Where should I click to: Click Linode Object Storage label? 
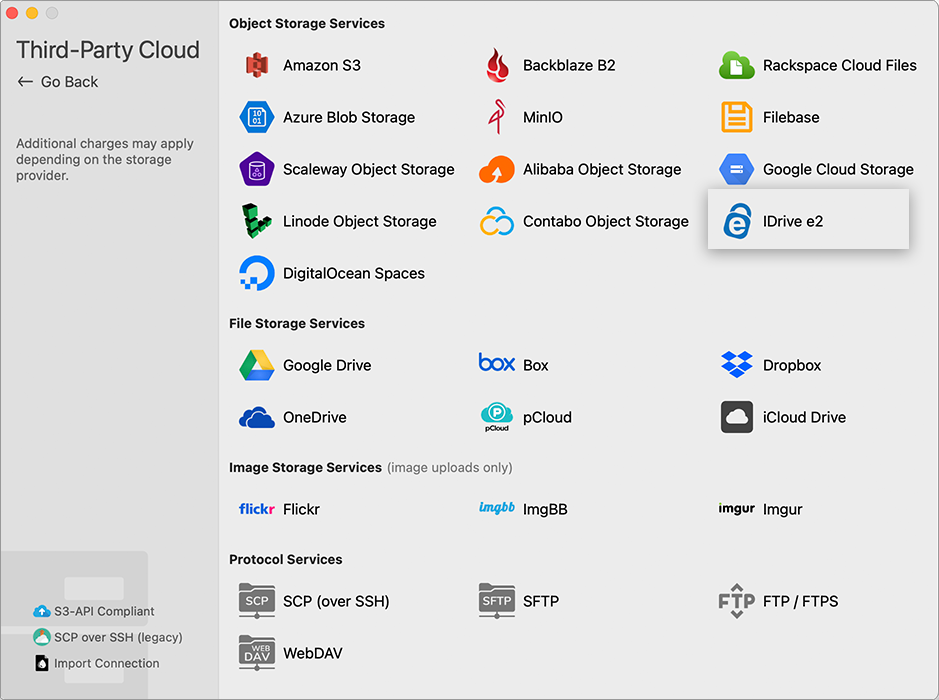coord(360,222)
